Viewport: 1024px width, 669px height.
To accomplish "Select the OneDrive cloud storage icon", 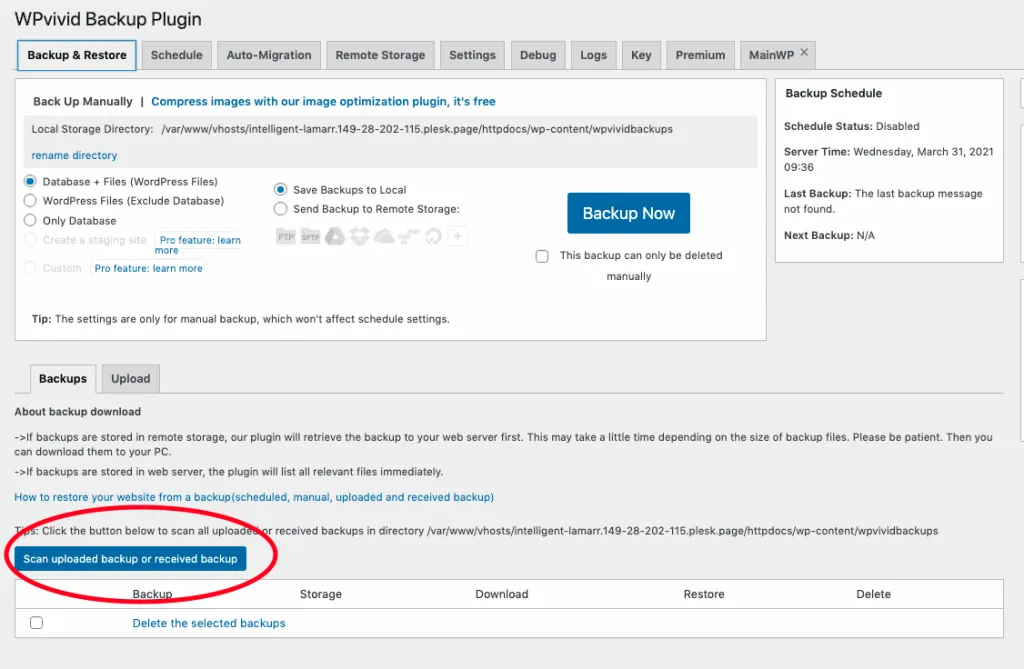I will point(383,236).
